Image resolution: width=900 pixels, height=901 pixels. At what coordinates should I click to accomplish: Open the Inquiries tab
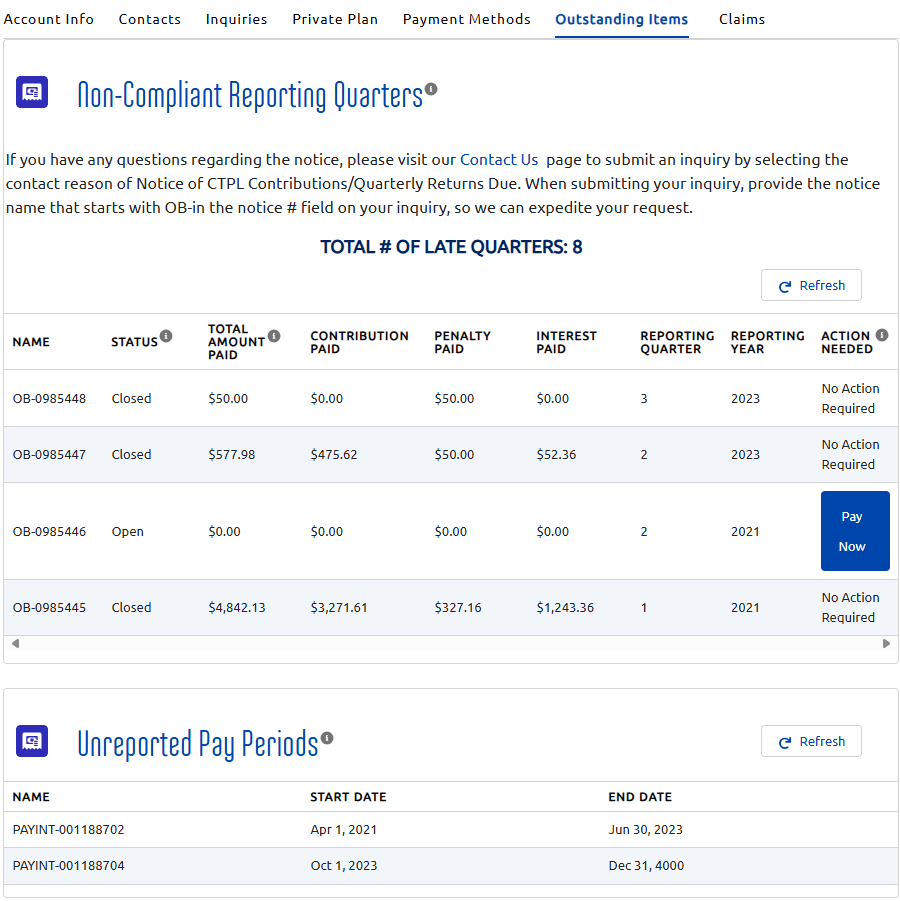(236, 18)
